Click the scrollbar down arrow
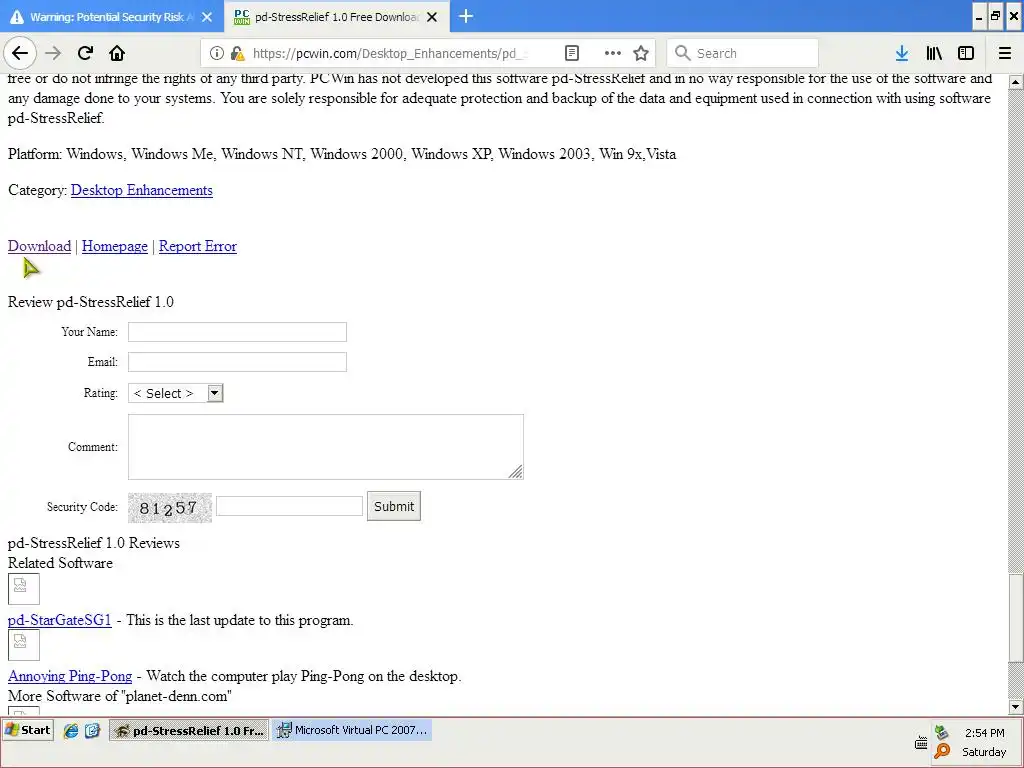This screenshot has height=768, width=1024. (1016, 707)
